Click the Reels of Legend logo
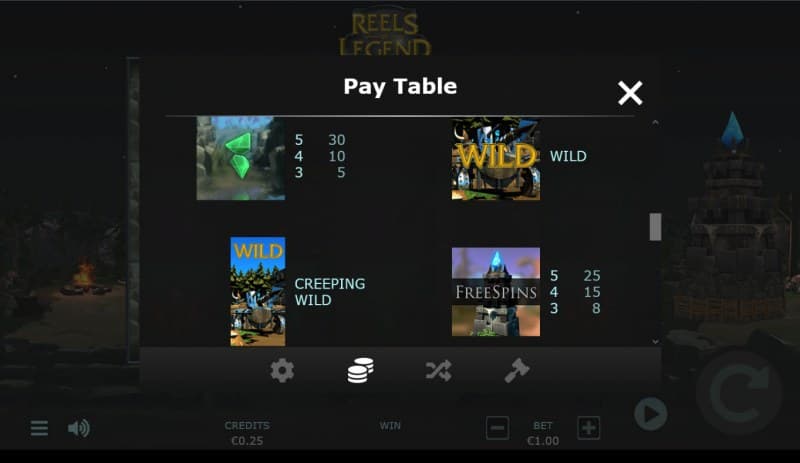The height and width of the screenshot is (463, 800). pyautogui.click(x=385, y=32)
